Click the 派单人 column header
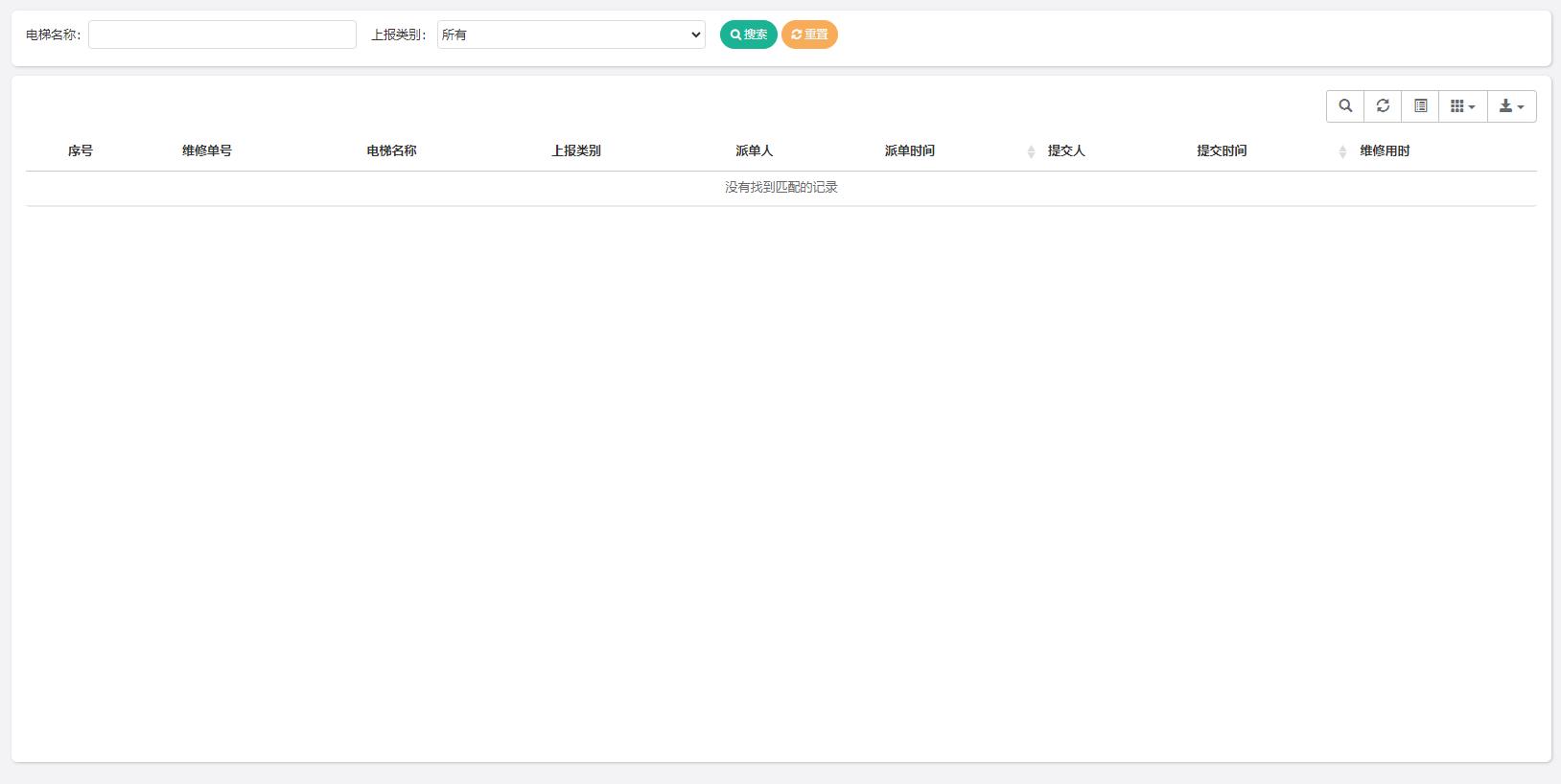Viewport: 1561px width, 784px height. (x=754, y=150)
